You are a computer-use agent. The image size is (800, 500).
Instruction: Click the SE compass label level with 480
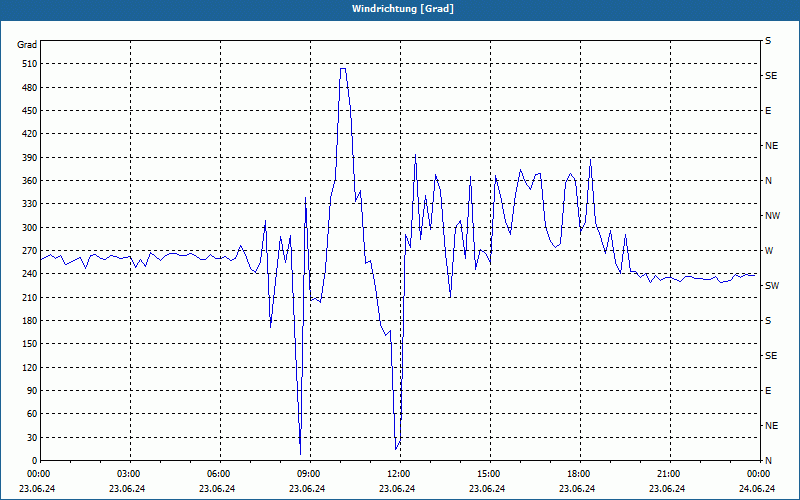click(x=771, y=76)
